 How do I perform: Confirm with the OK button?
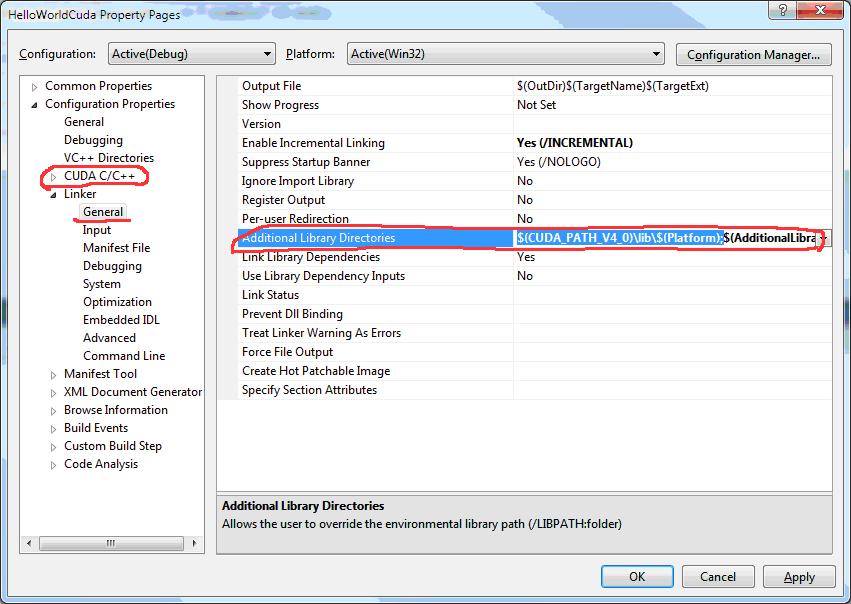[637, 576]
